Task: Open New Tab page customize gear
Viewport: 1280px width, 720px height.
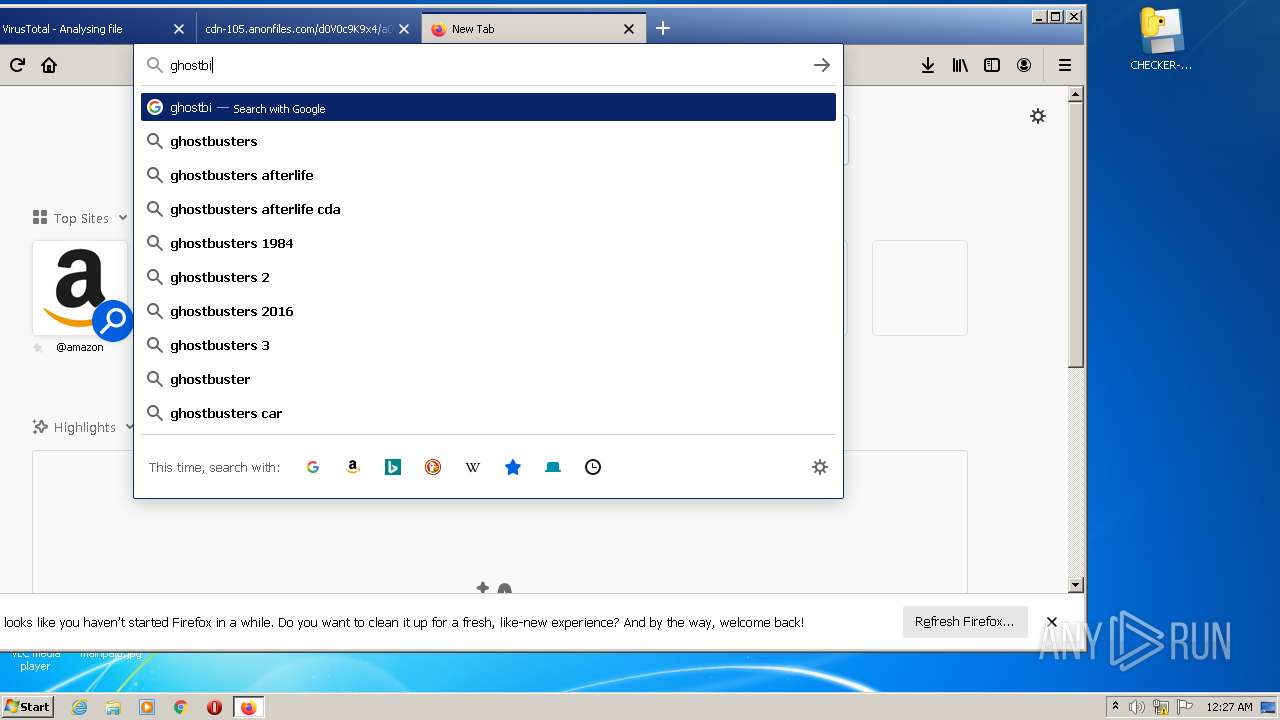Action: click(x=1038, y=116)
